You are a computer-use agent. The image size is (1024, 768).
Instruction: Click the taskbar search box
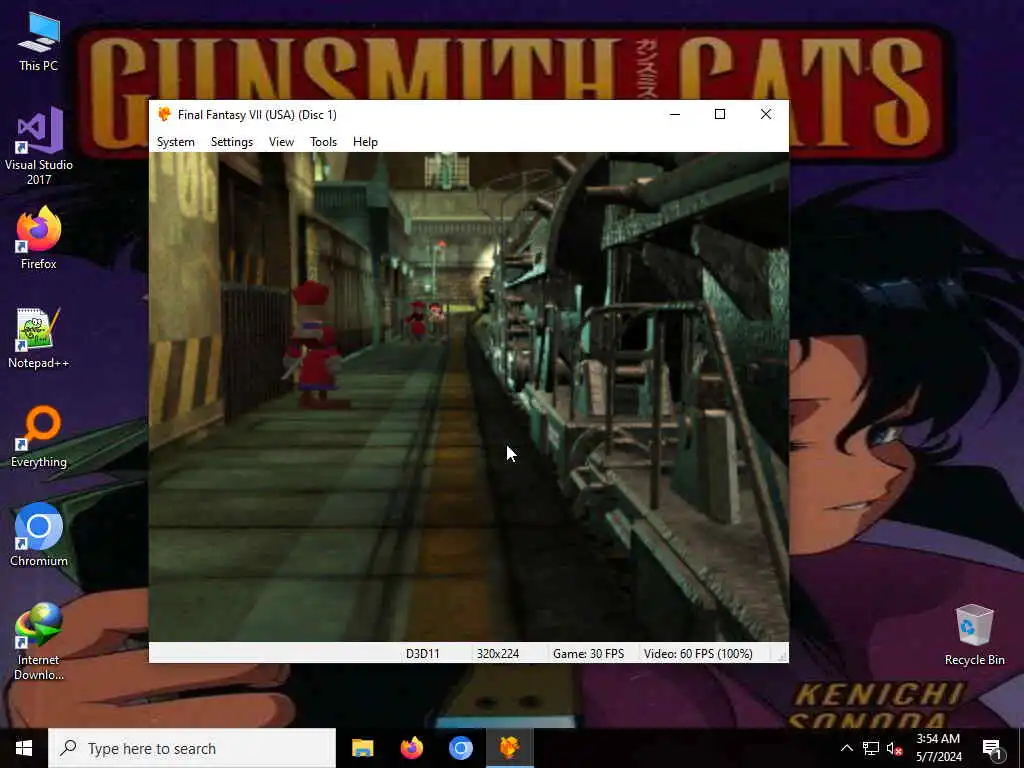[192, 748]
